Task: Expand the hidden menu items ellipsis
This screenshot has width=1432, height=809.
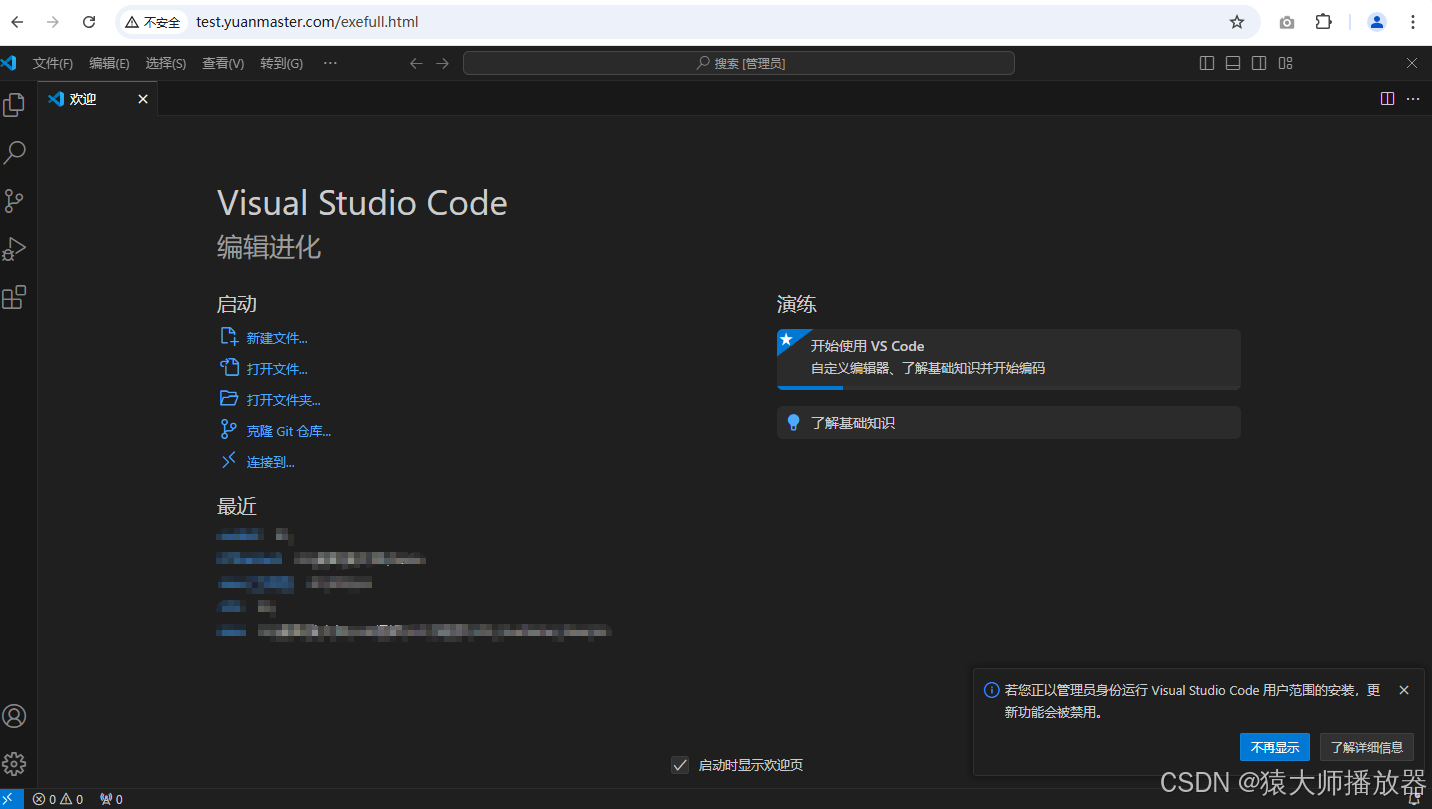Action: [x=330, y=63]
